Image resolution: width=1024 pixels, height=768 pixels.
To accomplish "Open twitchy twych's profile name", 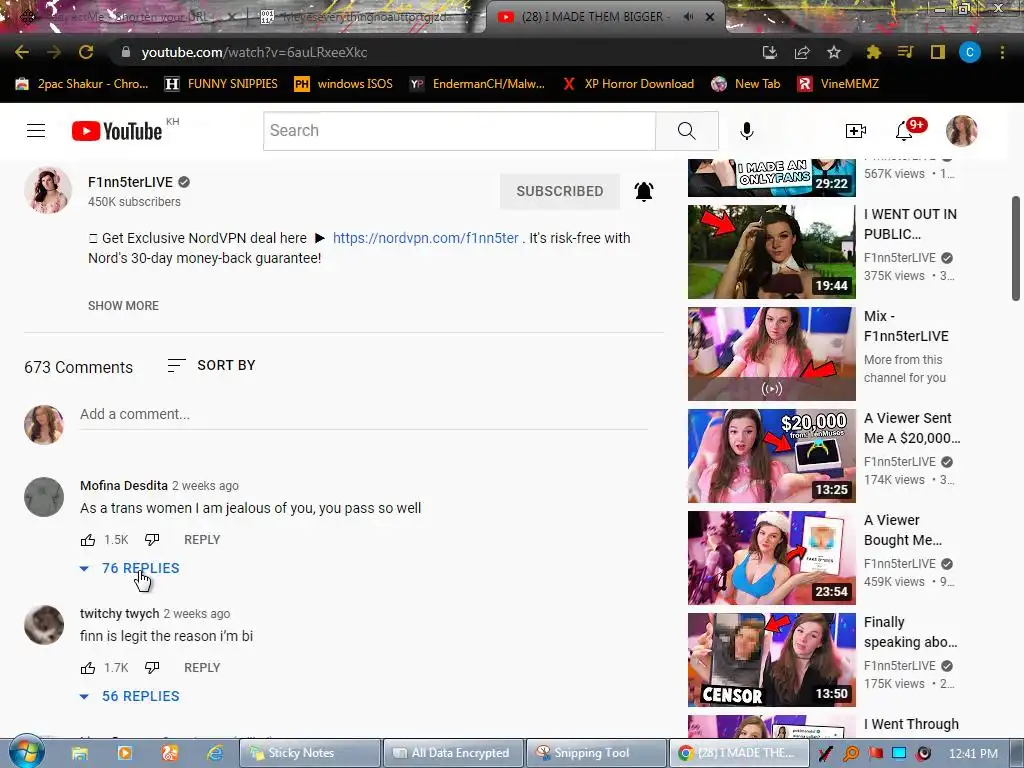I will click(x=120, y=614).
